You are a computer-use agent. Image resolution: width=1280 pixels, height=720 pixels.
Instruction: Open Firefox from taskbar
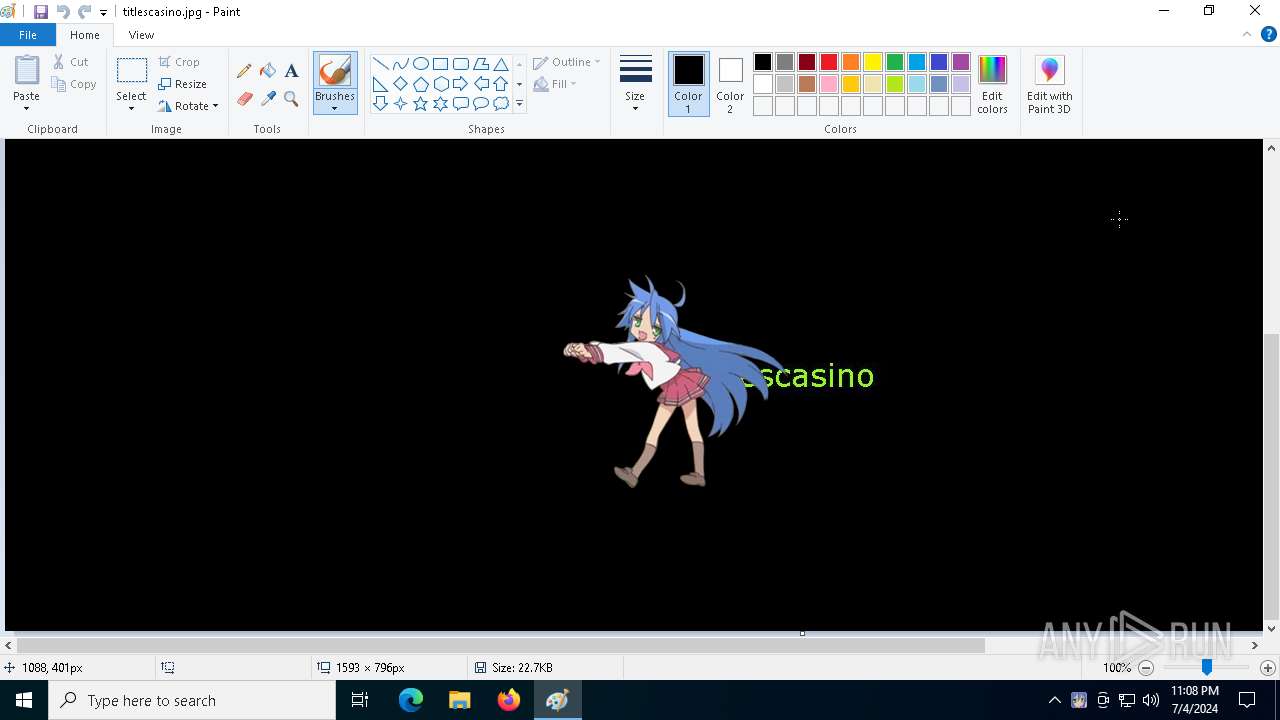point(509,700)
